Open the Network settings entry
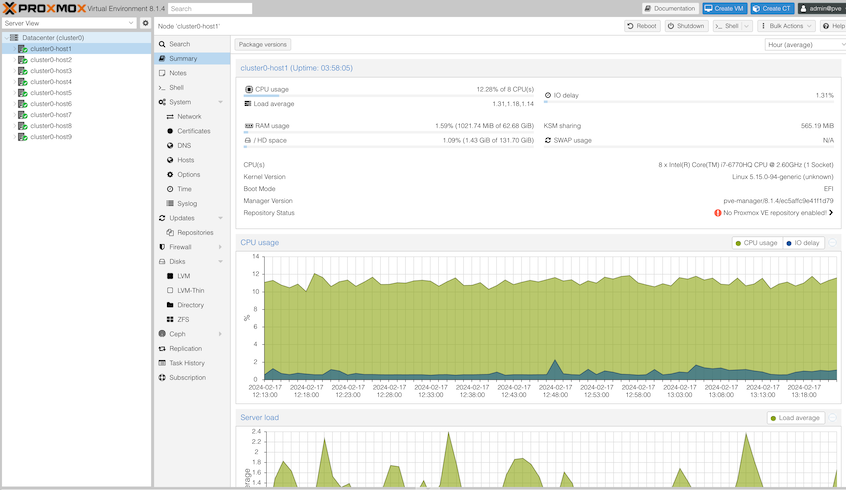 click(x=189, y=116)
